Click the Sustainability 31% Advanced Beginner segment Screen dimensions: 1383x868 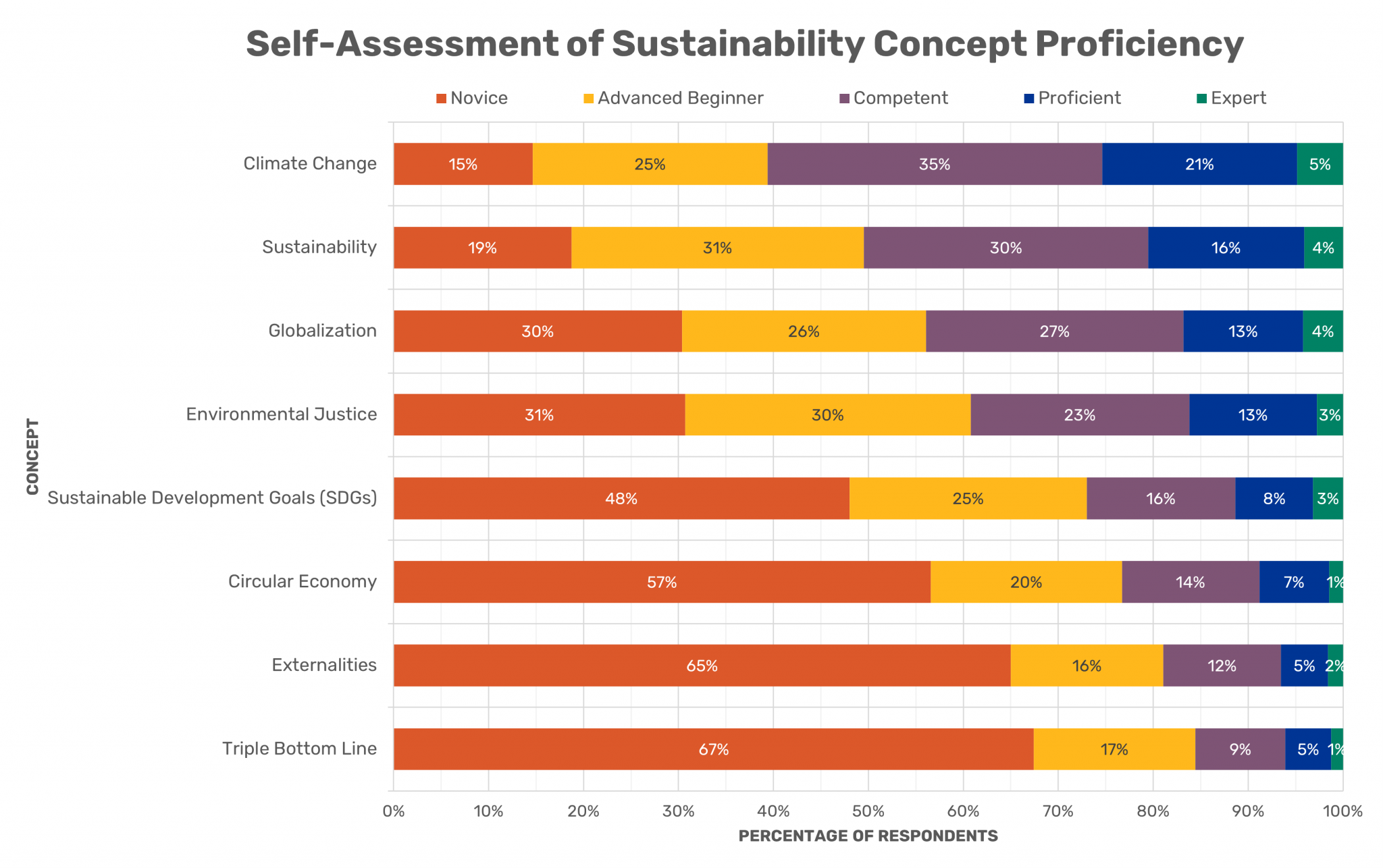pos(717,248)
